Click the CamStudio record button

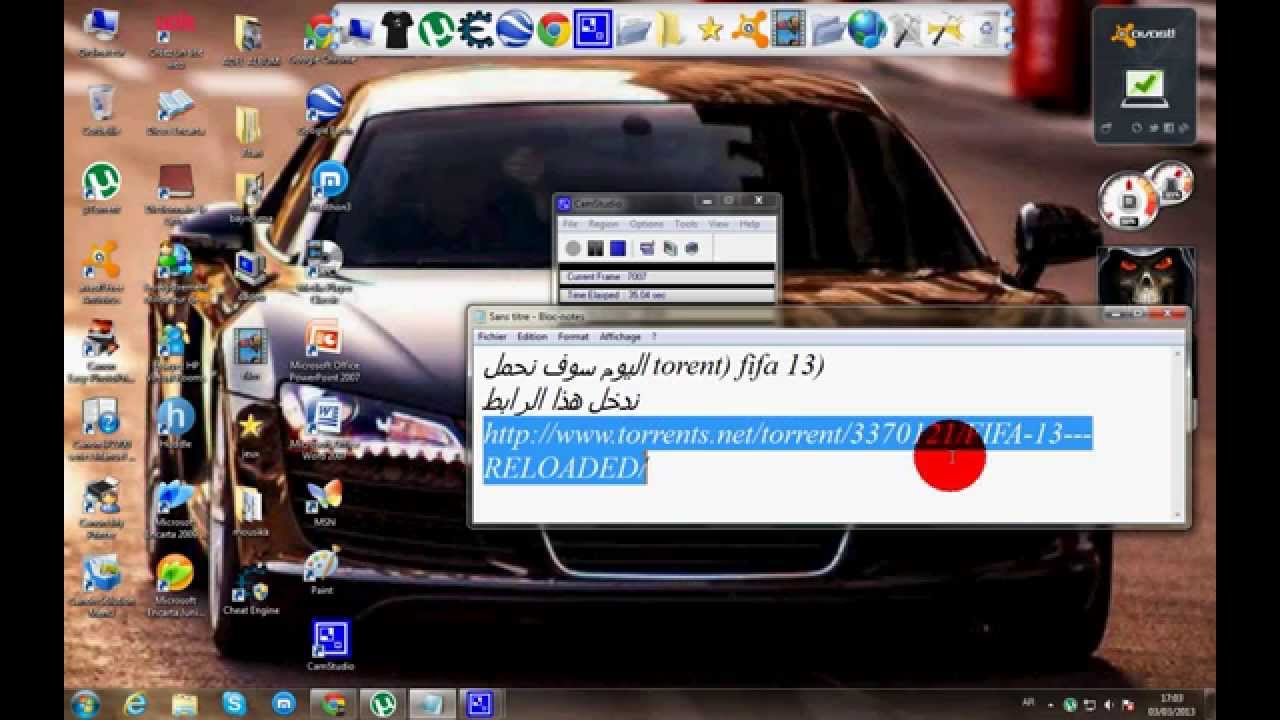click(x=572, y=248)
